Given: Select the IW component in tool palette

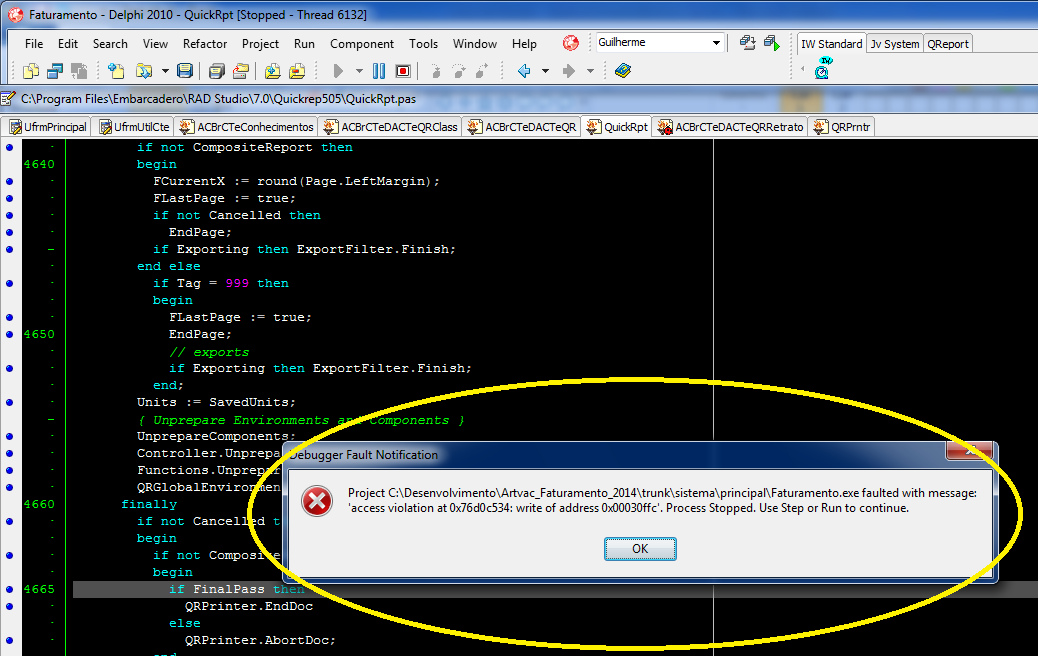Looking at the screenshot, I should pyautogui.click(x=823, y=69).
